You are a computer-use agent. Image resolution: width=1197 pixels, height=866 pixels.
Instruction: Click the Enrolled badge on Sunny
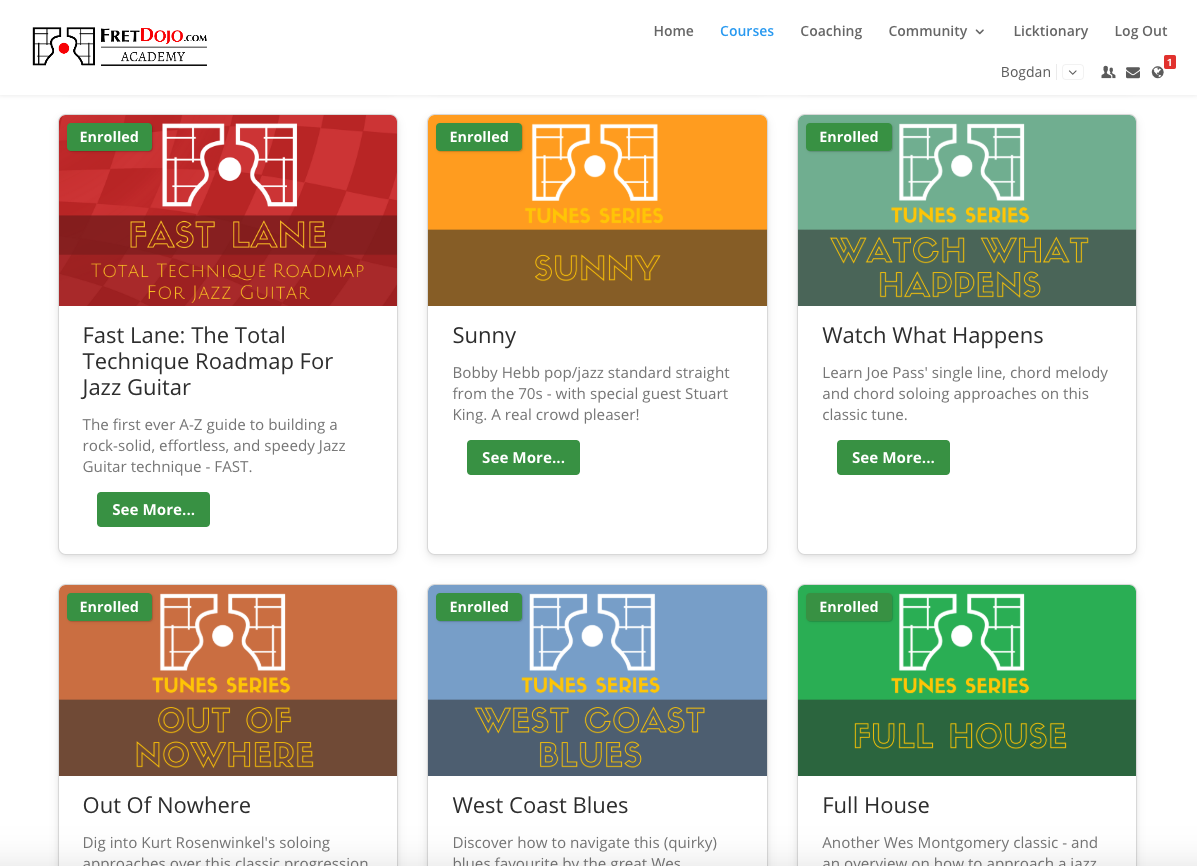point(479,137)
